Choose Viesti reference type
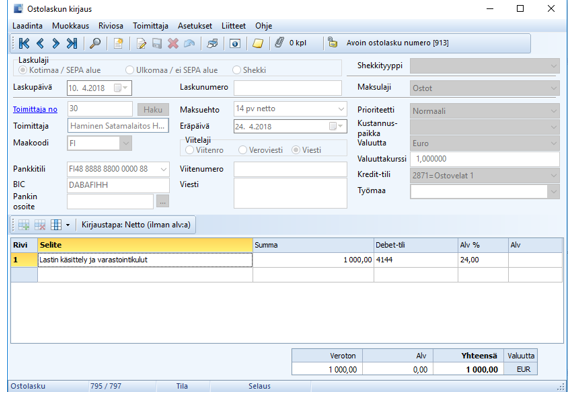This screenshot has width=570, height=399. click(296, 150)
